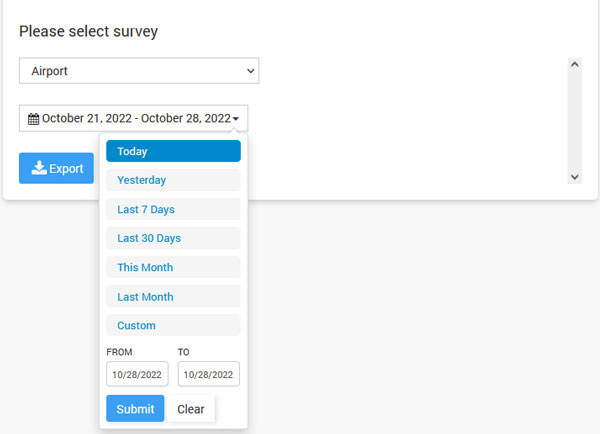Toggle the date range caret arrow
The width and height of the screenshot is (600, 434).
point(236,119)
